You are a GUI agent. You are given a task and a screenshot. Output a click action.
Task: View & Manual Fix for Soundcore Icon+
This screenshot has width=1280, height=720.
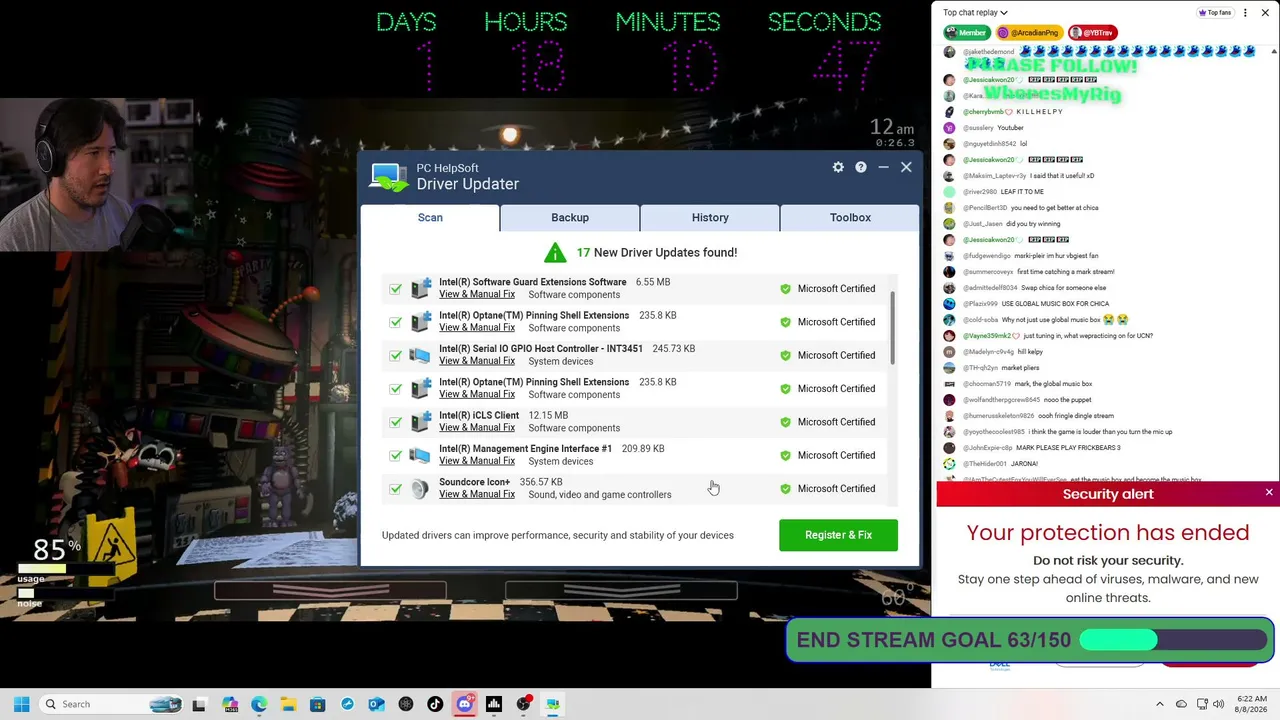point(477,494)
